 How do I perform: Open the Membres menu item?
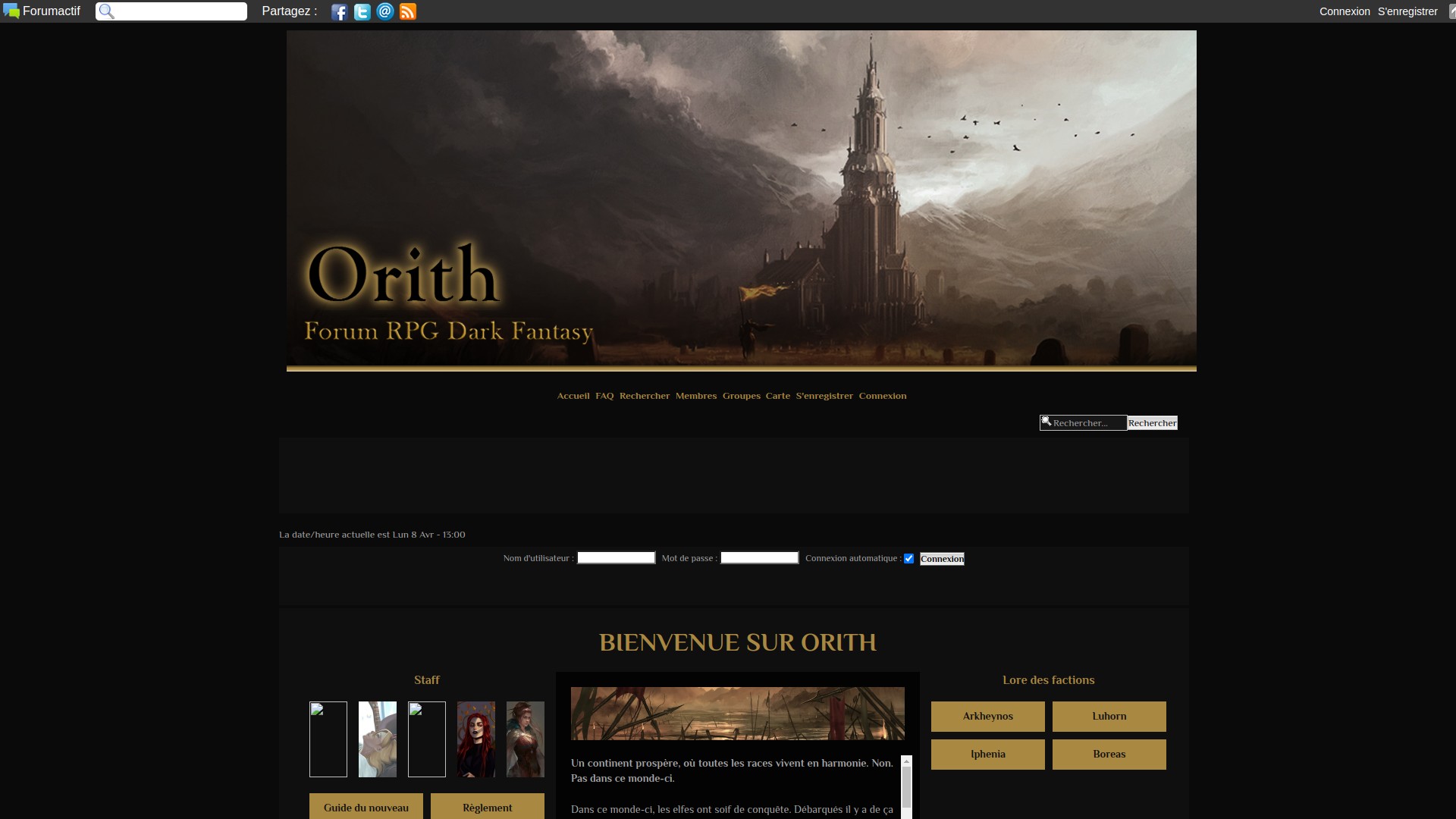coord(696,396)
